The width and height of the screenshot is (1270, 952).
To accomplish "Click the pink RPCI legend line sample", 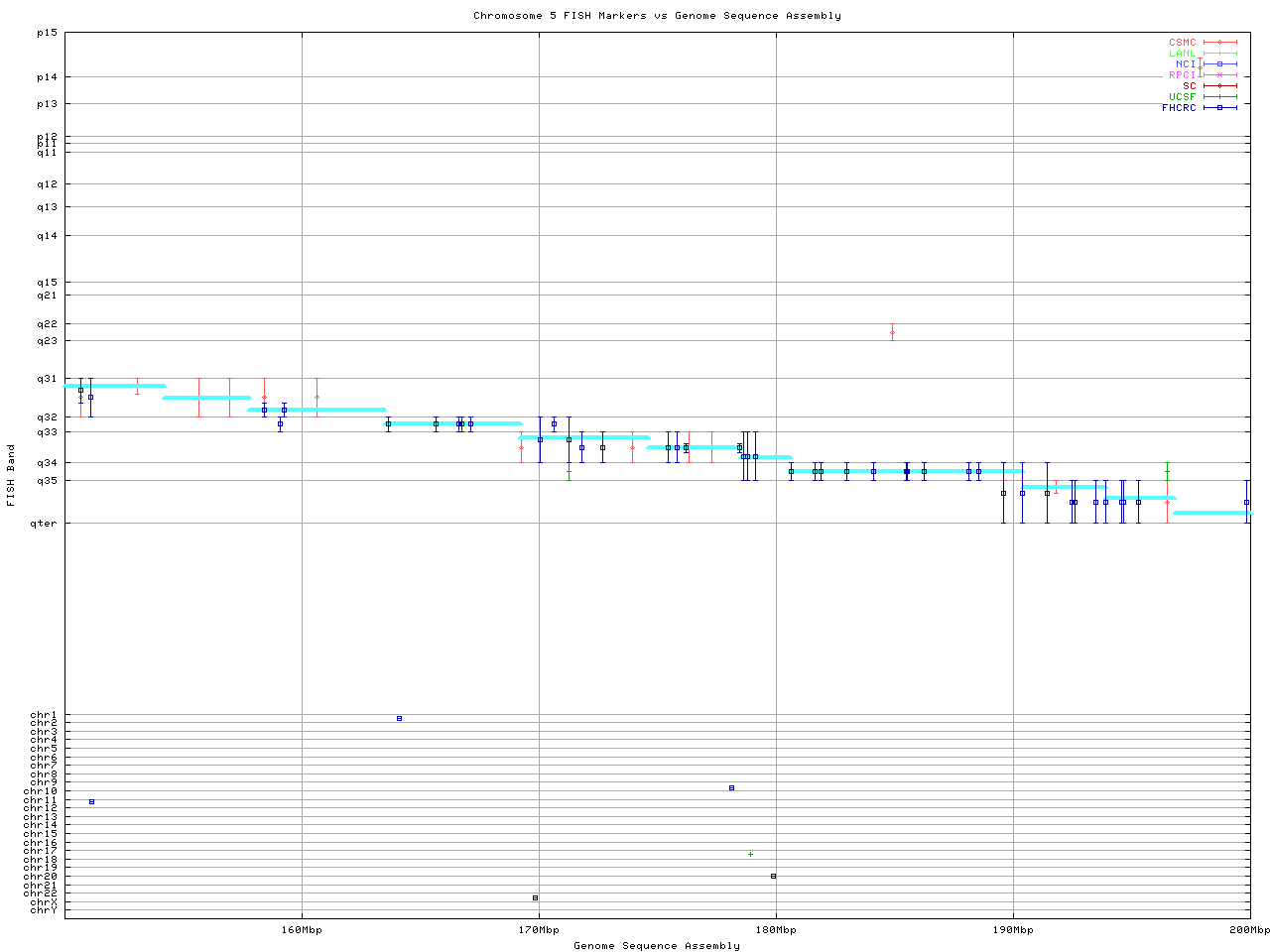I will coord(1219,74).
